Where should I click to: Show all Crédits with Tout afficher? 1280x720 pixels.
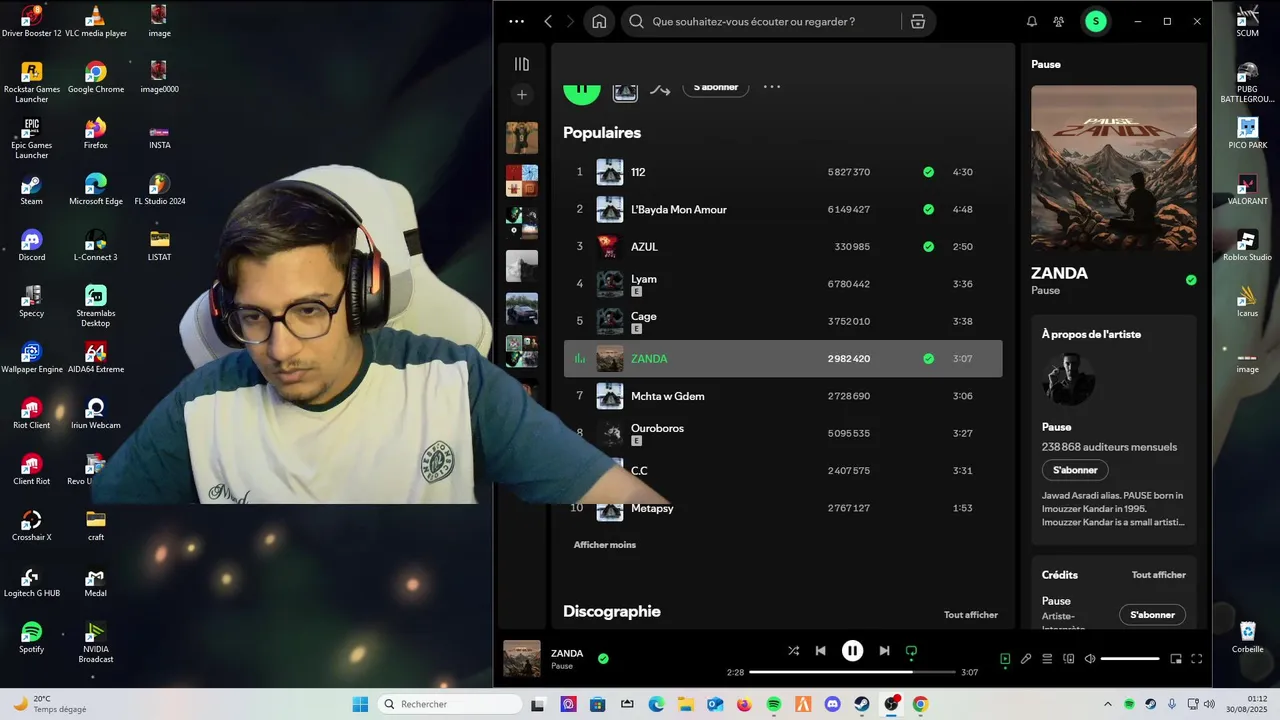pyautogui.click(x=1159, y=575)
